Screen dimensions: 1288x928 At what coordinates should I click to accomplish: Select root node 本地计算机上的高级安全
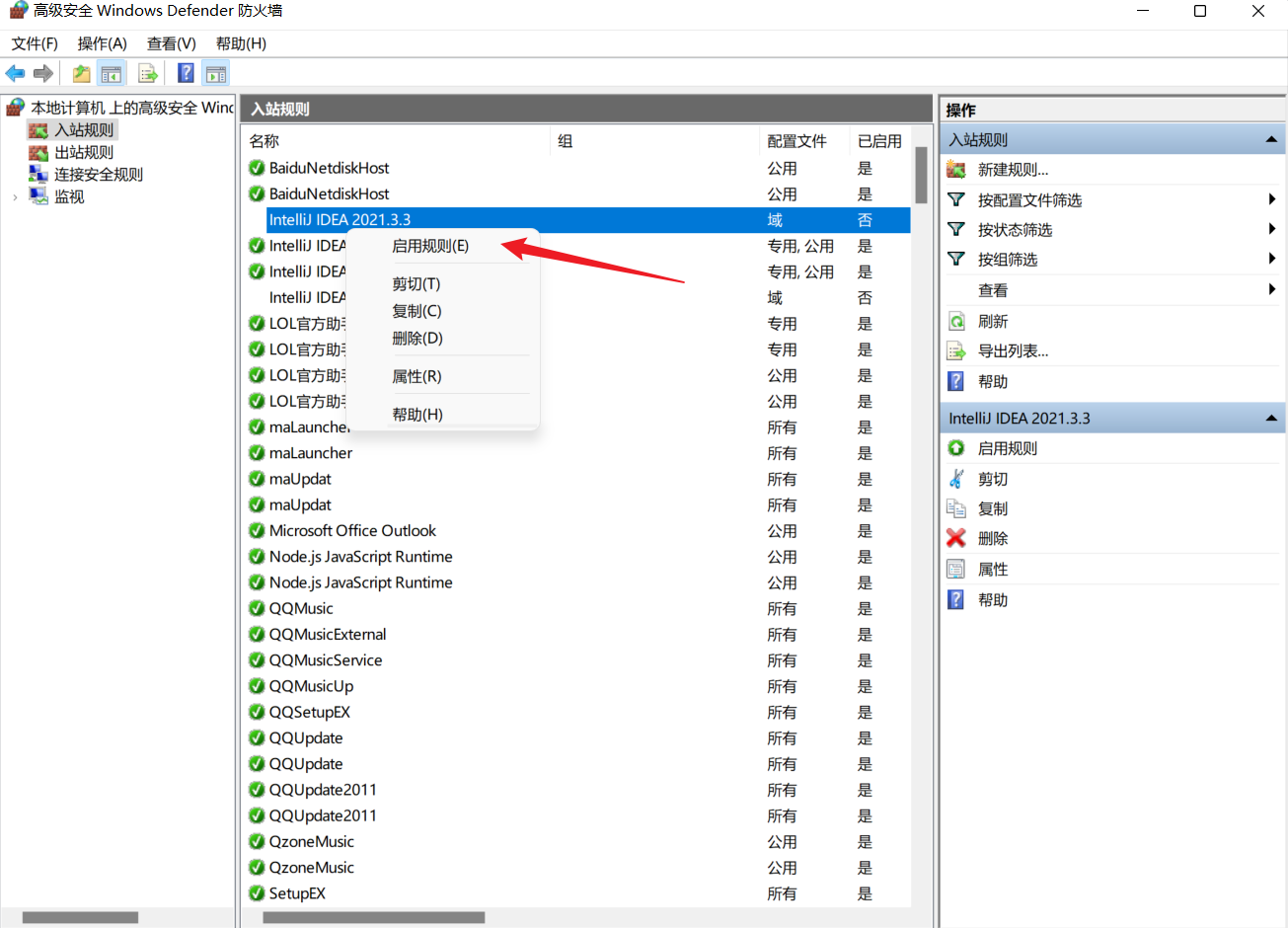click(x=132, y=108)
